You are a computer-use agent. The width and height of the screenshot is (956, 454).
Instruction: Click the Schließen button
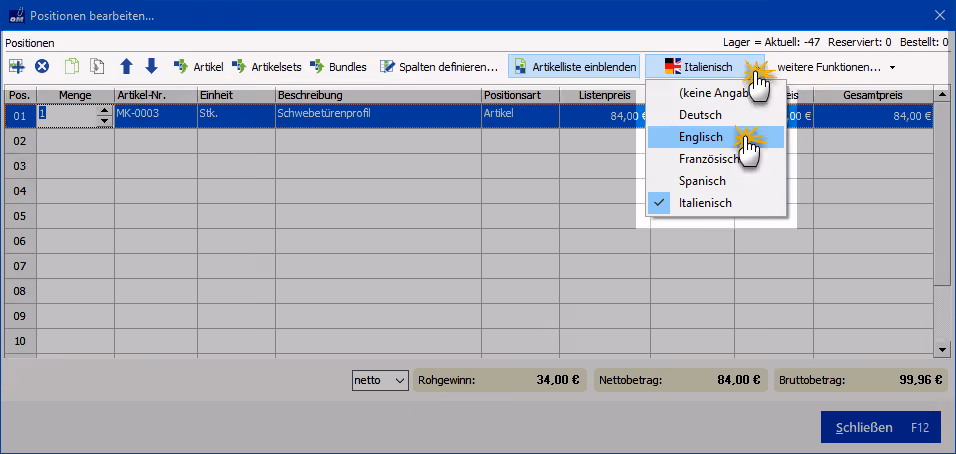pyautogui.click(x=880, y=427)
